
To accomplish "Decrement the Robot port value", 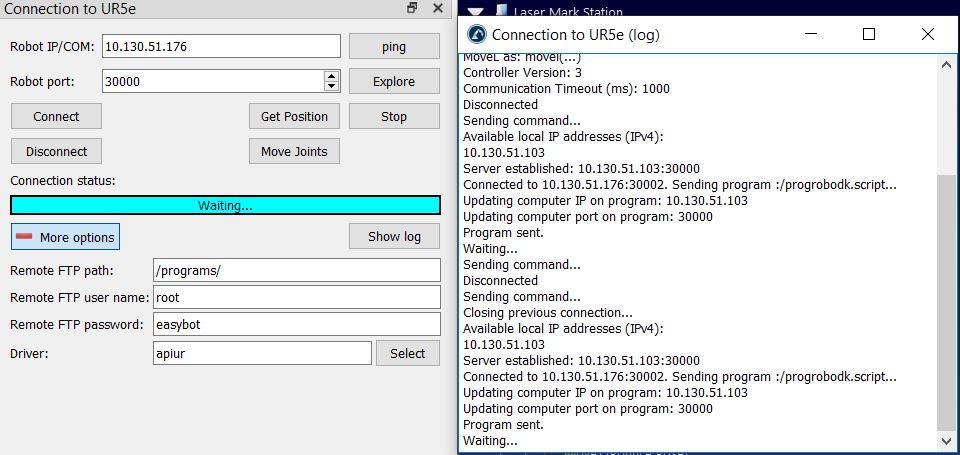I will tap(331, 86).
